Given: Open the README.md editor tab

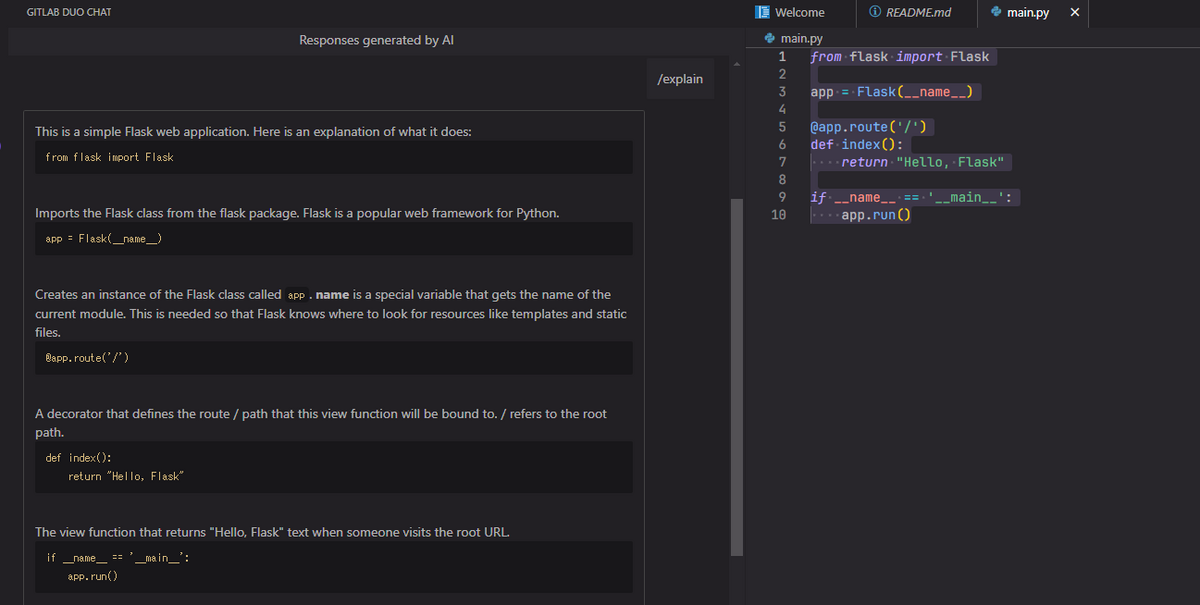Looking at the screenshot, I should tap(910, 12).
